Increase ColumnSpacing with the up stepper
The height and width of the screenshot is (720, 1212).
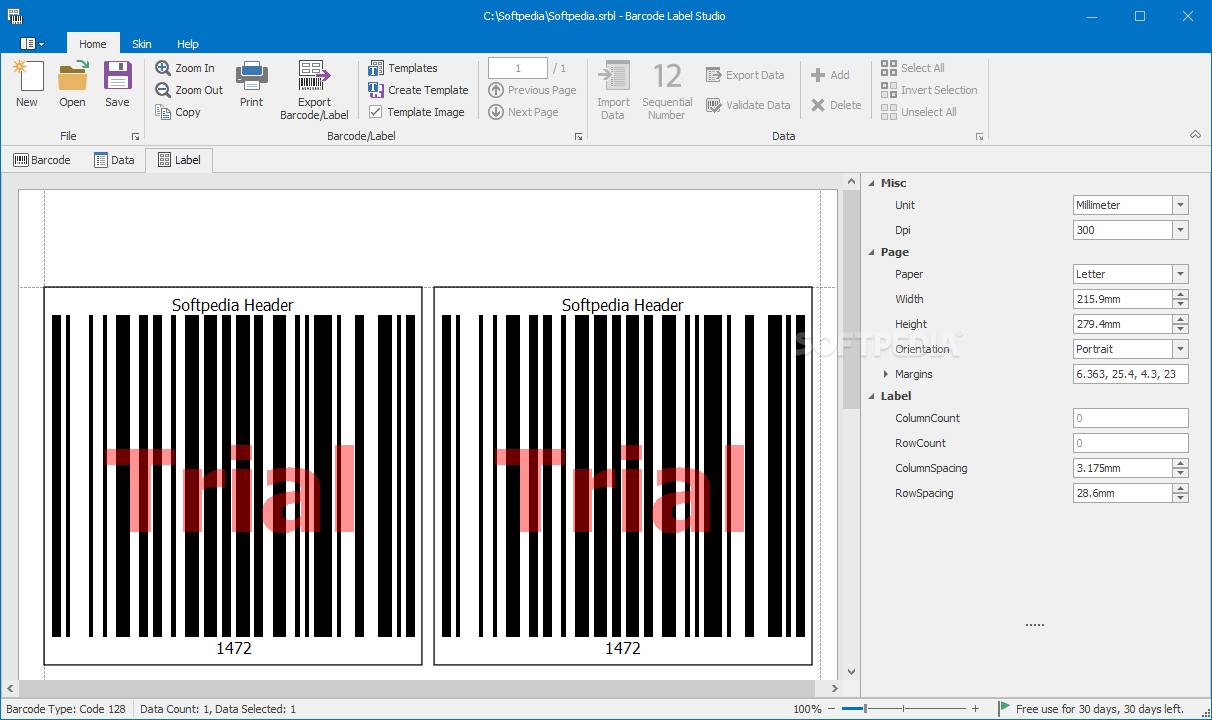[x=1181, y=464]
